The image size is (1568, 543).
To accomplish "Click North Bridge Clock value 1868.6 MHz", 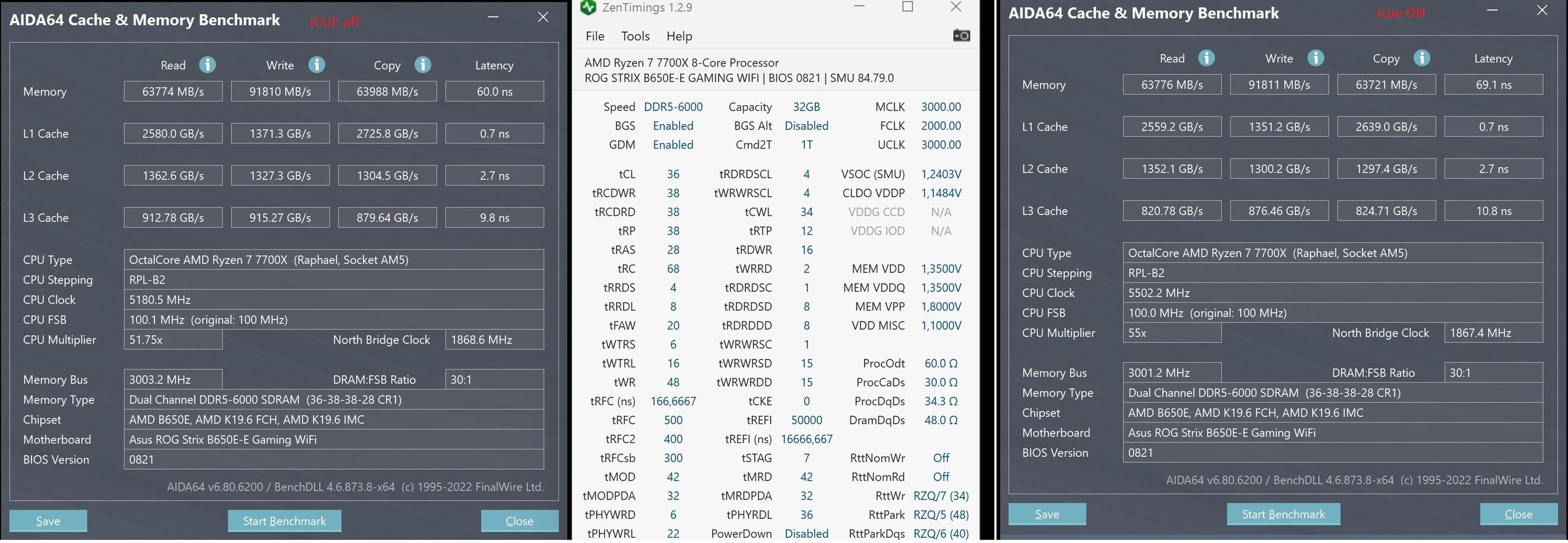I will 494,340.
